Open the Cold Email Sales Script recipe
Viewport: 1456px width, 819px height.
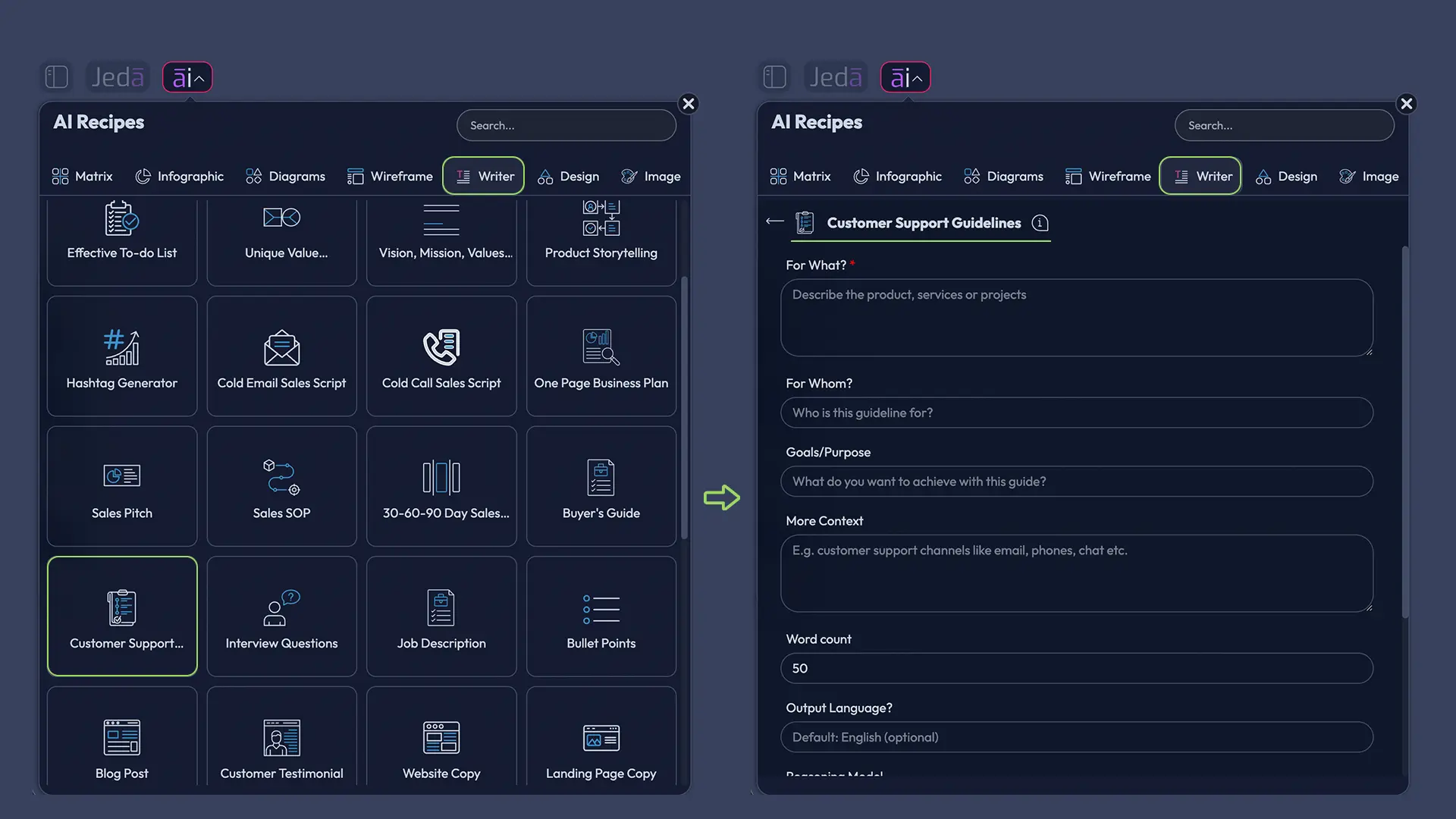pos(281,356)
